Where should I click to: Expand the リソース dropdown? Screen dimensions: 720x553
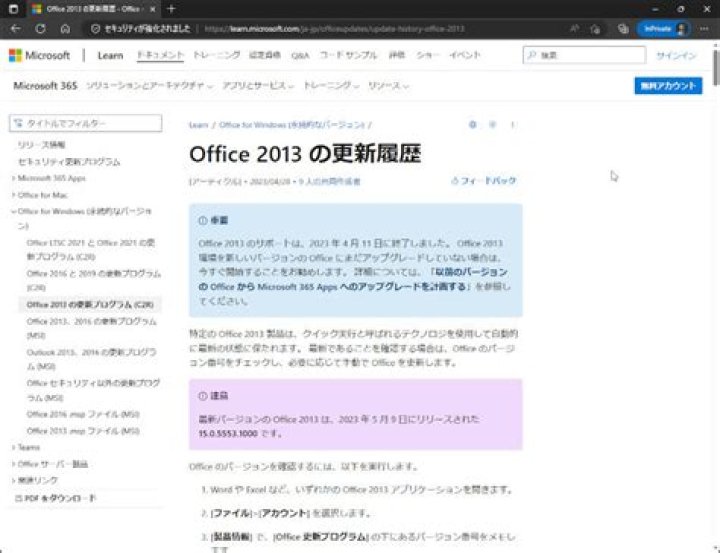tap(388, 86)
